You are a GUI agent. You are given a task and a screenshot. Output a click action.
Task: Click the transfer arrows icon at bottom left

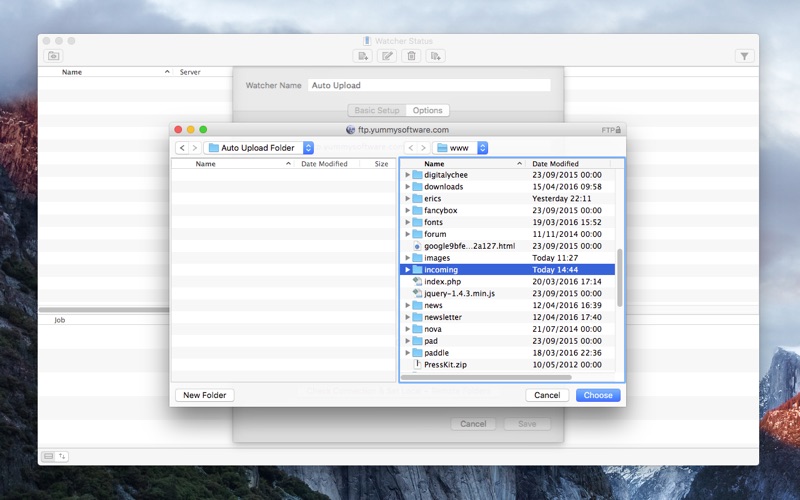pyautogui.click(x=62, y=456)
